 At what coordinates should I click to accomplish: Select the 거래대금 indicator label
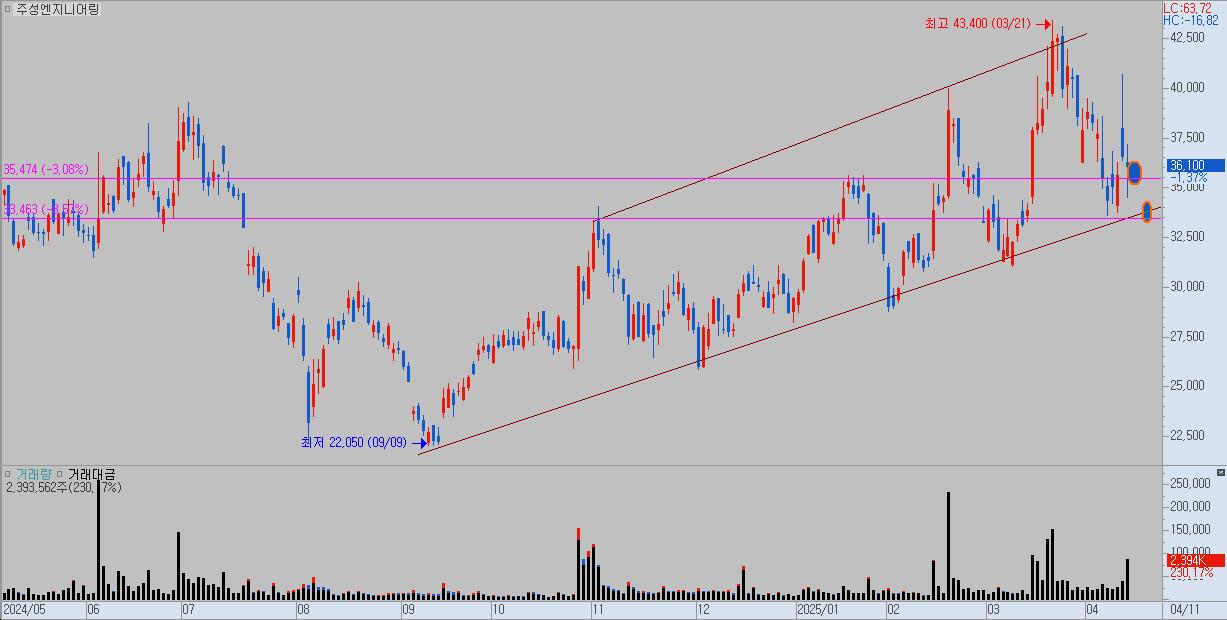[x=92, y=474]
